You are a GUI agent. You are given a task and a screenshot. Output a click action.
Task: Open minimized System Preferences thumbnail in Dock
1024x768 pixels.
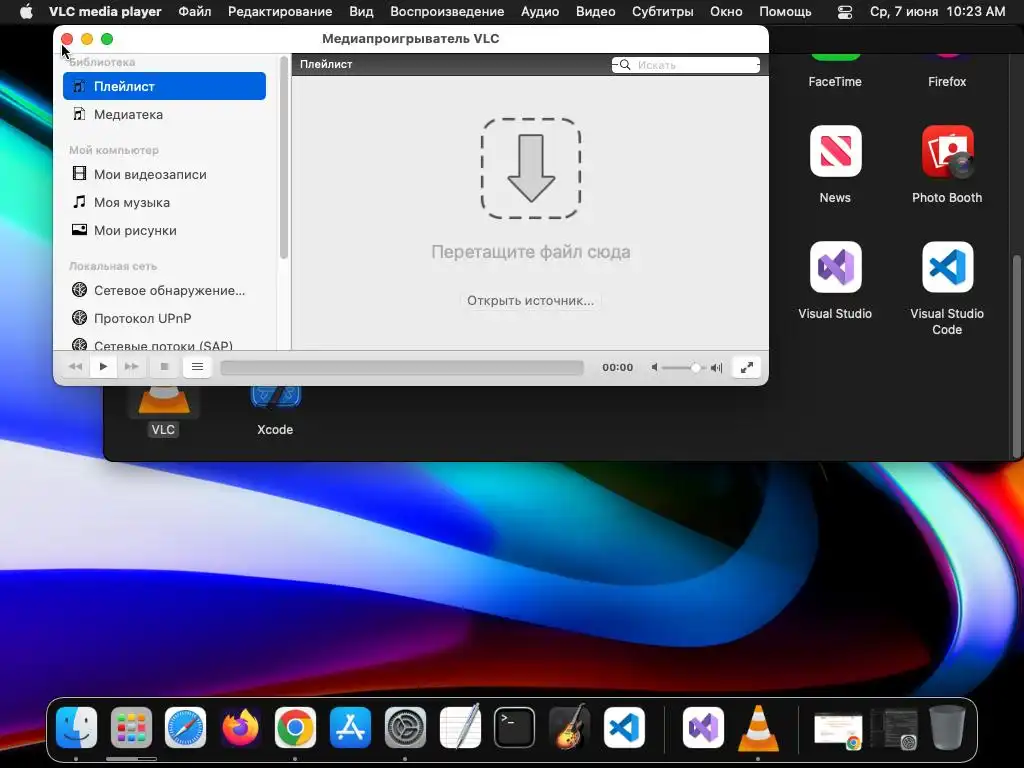point(894,729)
